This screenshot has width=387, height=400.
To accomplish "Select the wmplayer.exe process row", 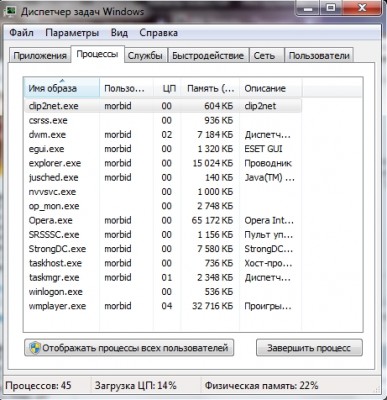I will click(x=163, y=306).
